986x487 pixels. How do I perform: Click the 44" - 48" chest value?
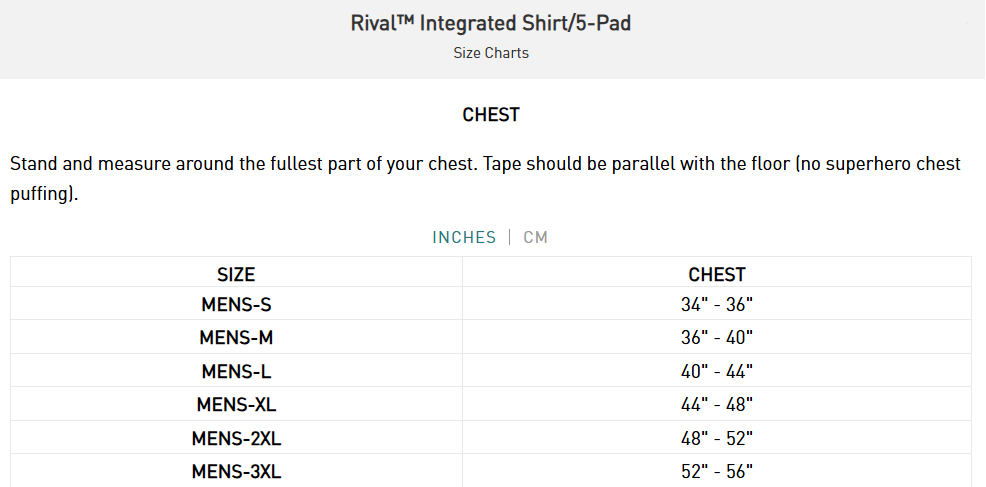[717, 405]
